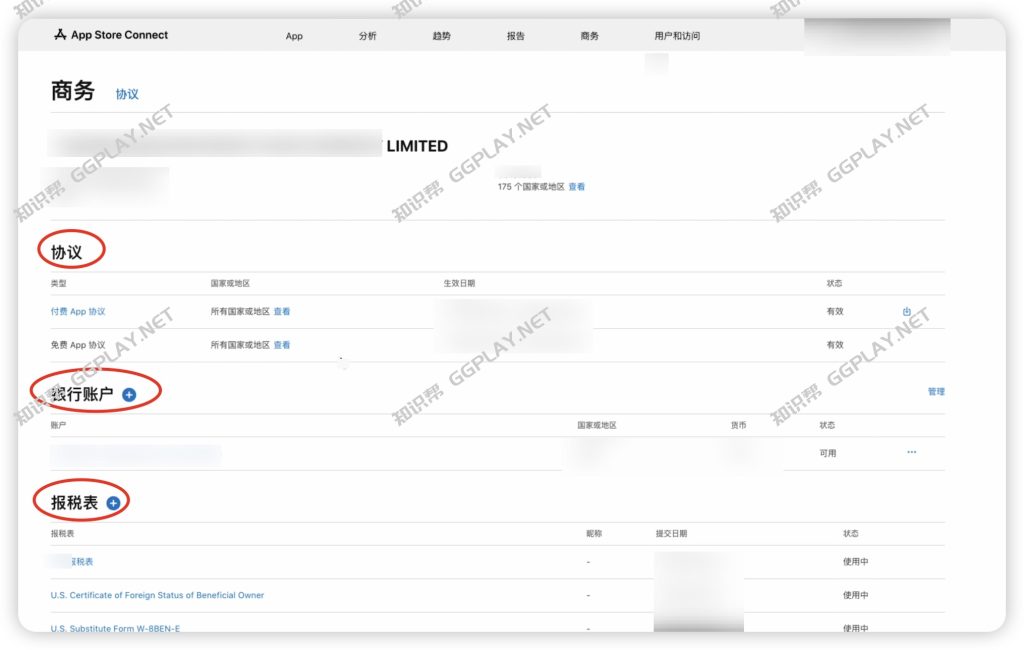Add a new tax form with plus icon
This screenshot has width=1024, height=650.
tap(113, 503)
